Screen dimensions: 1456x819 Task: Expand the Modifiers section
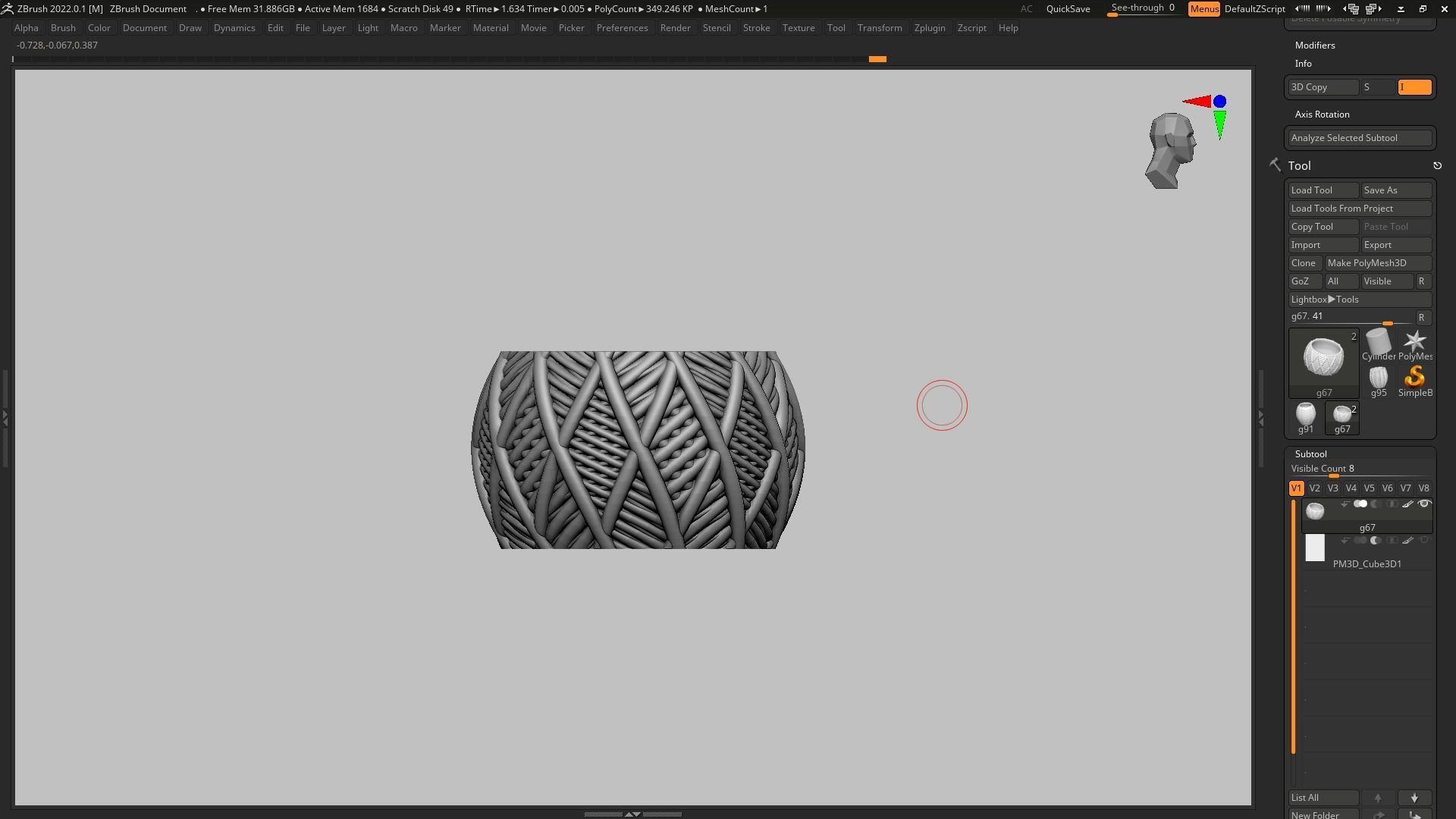click(1315, 45)
